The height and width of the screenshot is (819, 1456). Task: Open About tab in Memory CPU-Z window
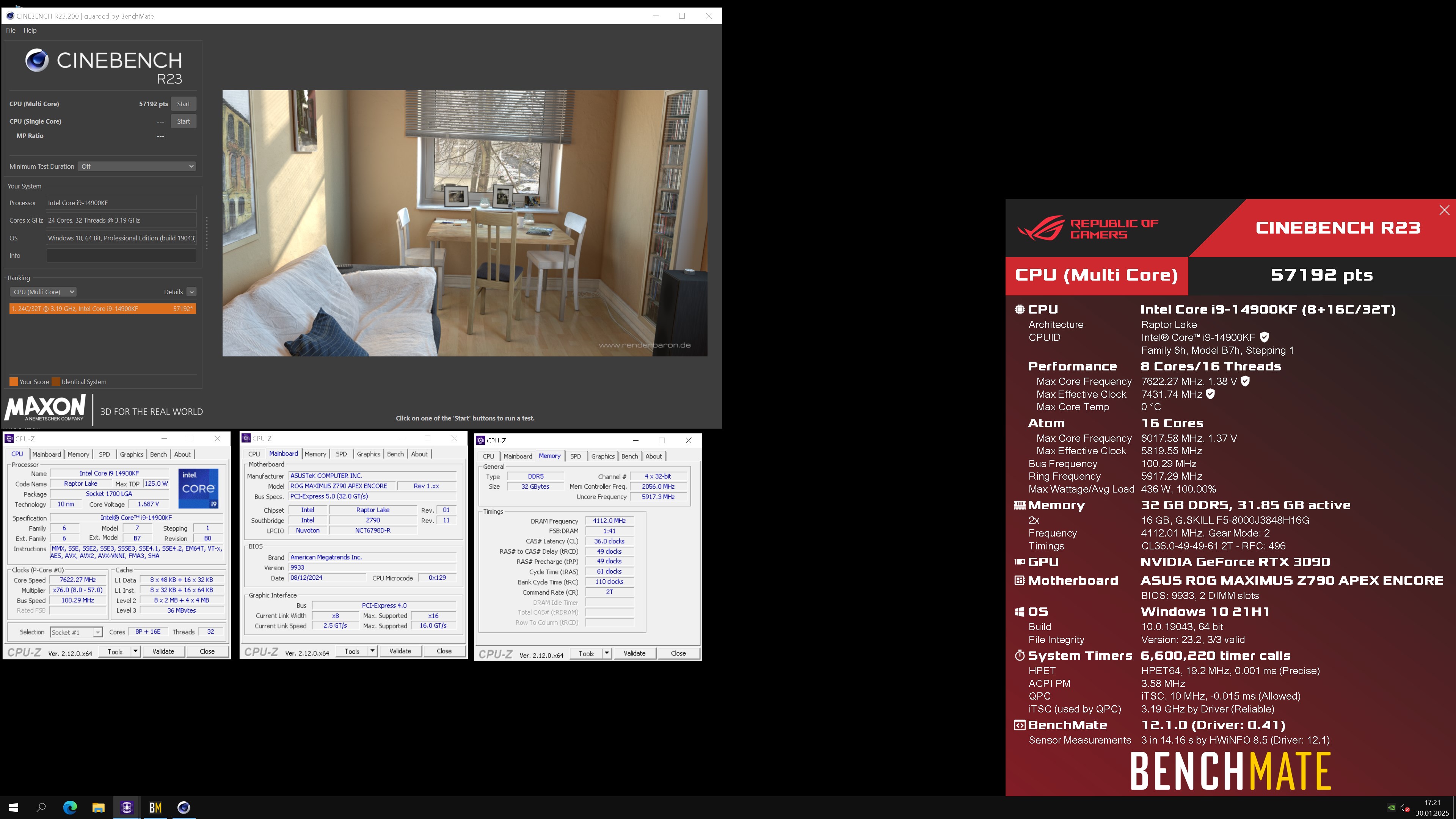653,456
